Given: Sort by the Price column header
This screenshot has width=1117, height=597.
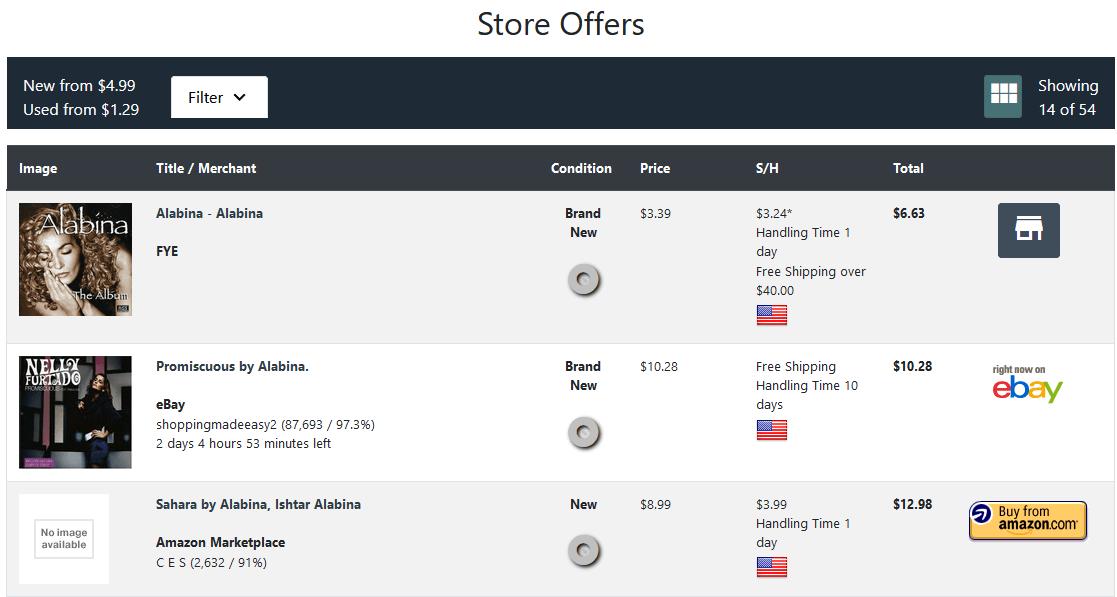Looking at the screenshot, I should pyautogui.click(x=655, y=168).
